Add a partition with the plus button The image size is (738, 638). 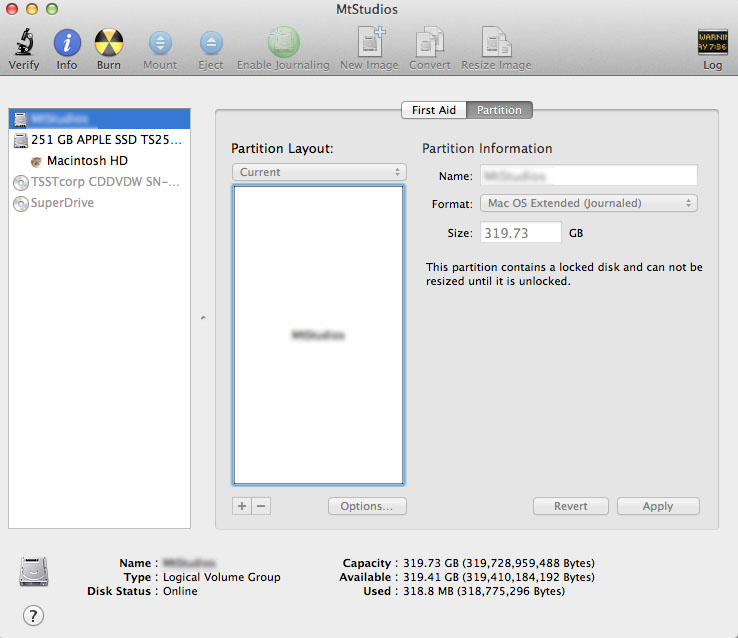point(242,506)
